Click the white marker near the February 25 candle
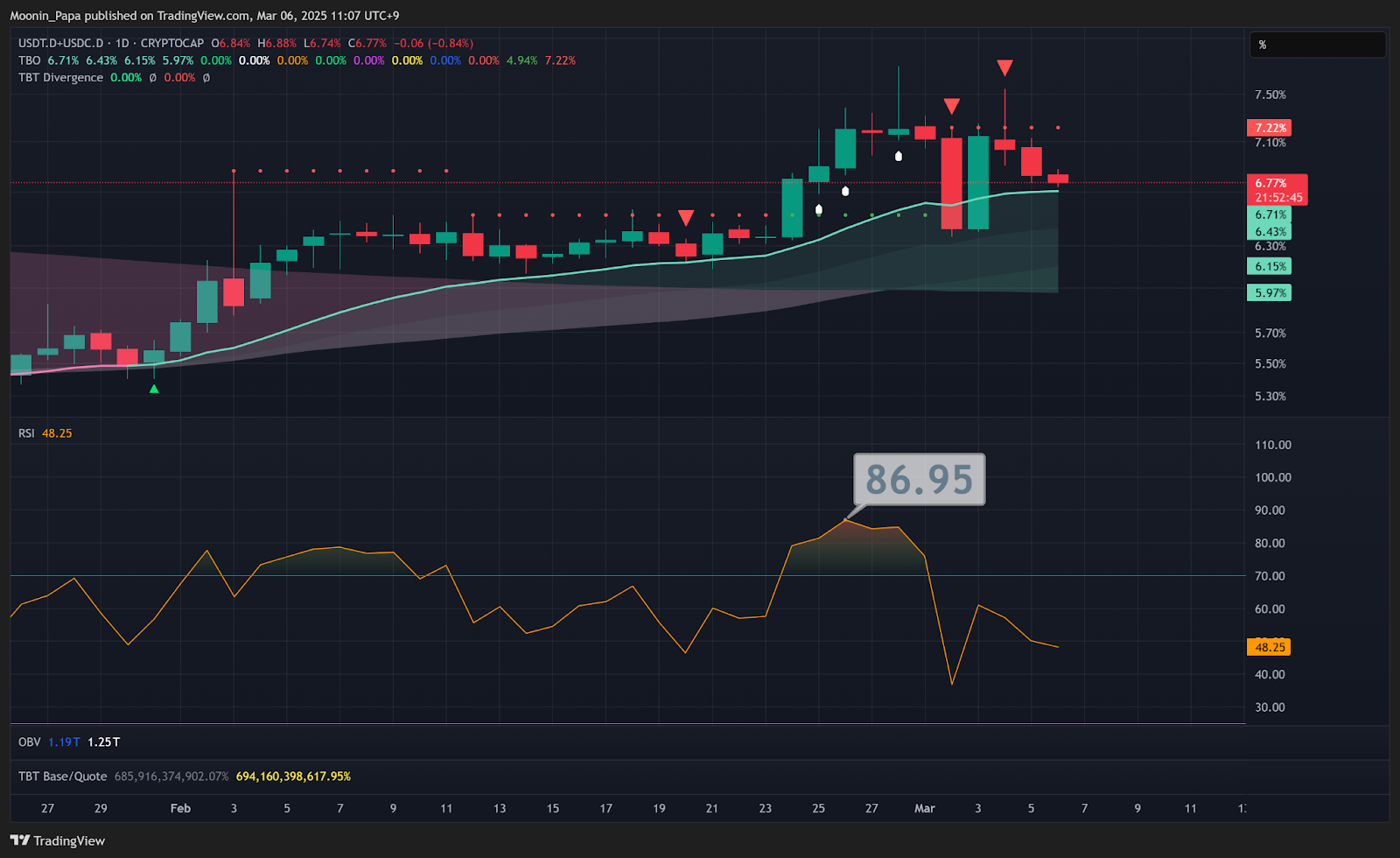This screenshot has height=858, width=1400. 818,210
